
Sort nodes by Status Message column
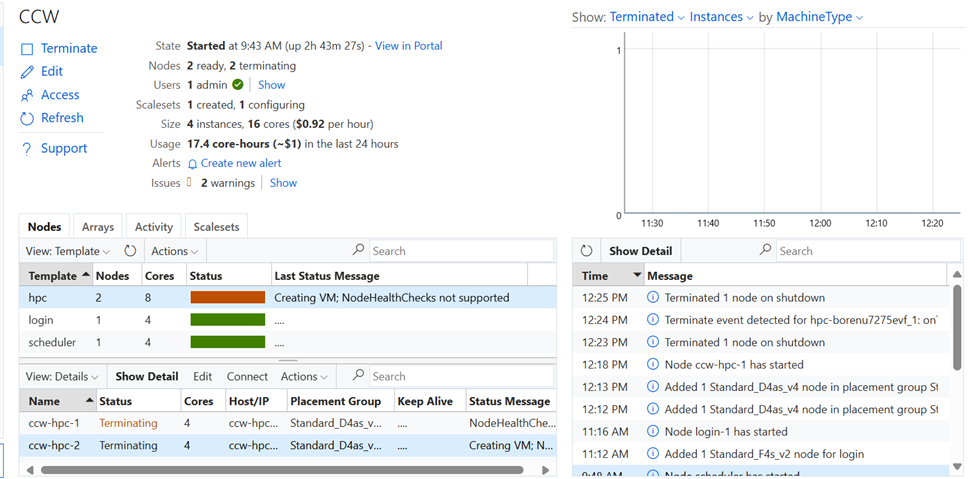pyautogui.click(x=511, y=401)
